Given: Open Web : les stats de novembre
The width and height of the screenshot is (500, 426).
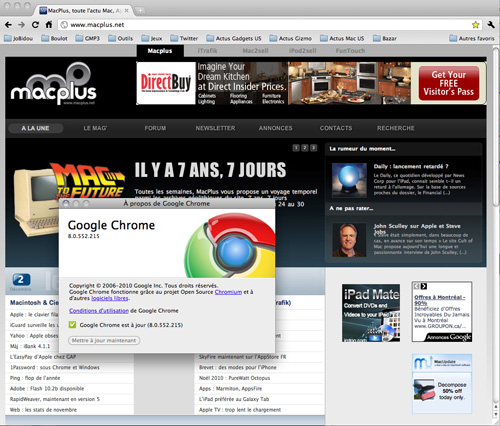Looking at the screenshot, I should (x=43, y=410).
